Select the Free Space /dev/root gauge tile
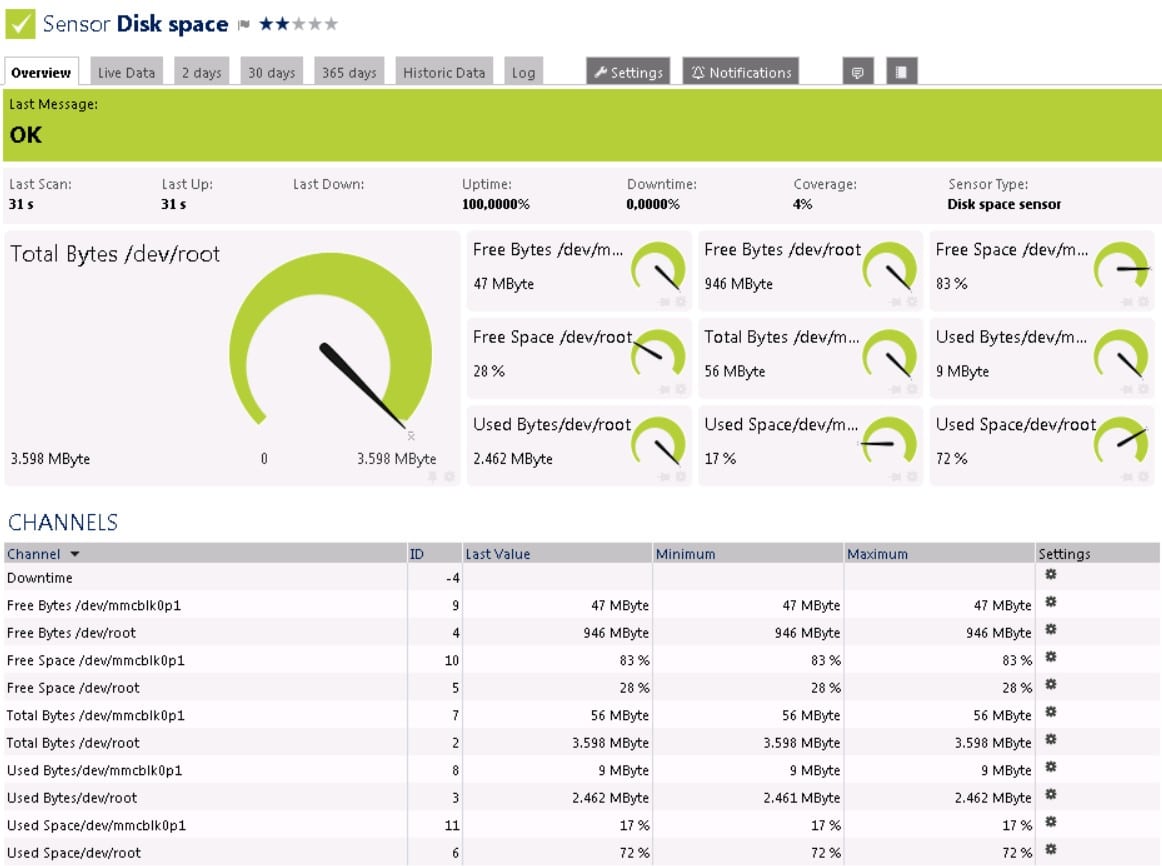Viewport: 1162px width, 866px height. pyautogui.click(x=580, y=359)
